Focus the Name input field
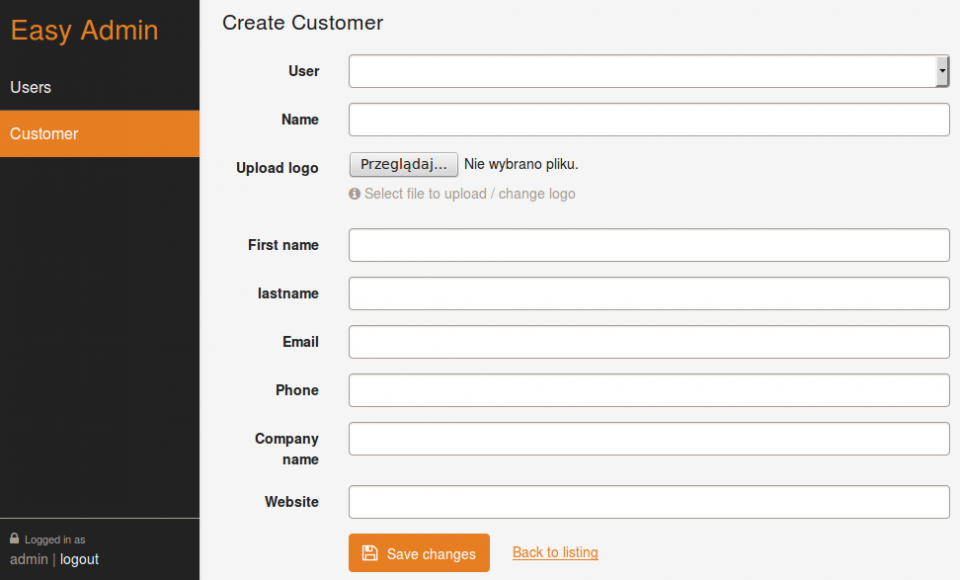 click(648, 120)
